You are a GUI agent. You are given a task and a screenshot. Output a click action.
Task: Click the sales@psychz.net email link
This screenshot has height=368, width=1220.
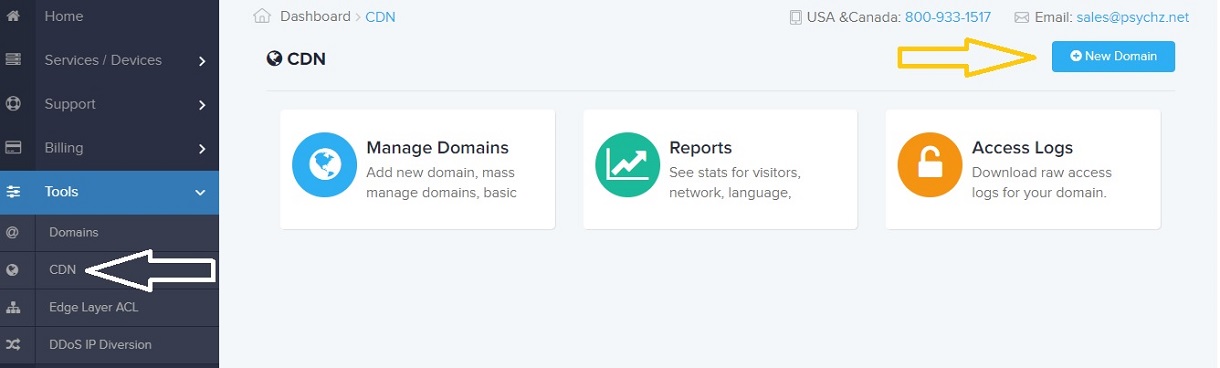(1133, 17)
